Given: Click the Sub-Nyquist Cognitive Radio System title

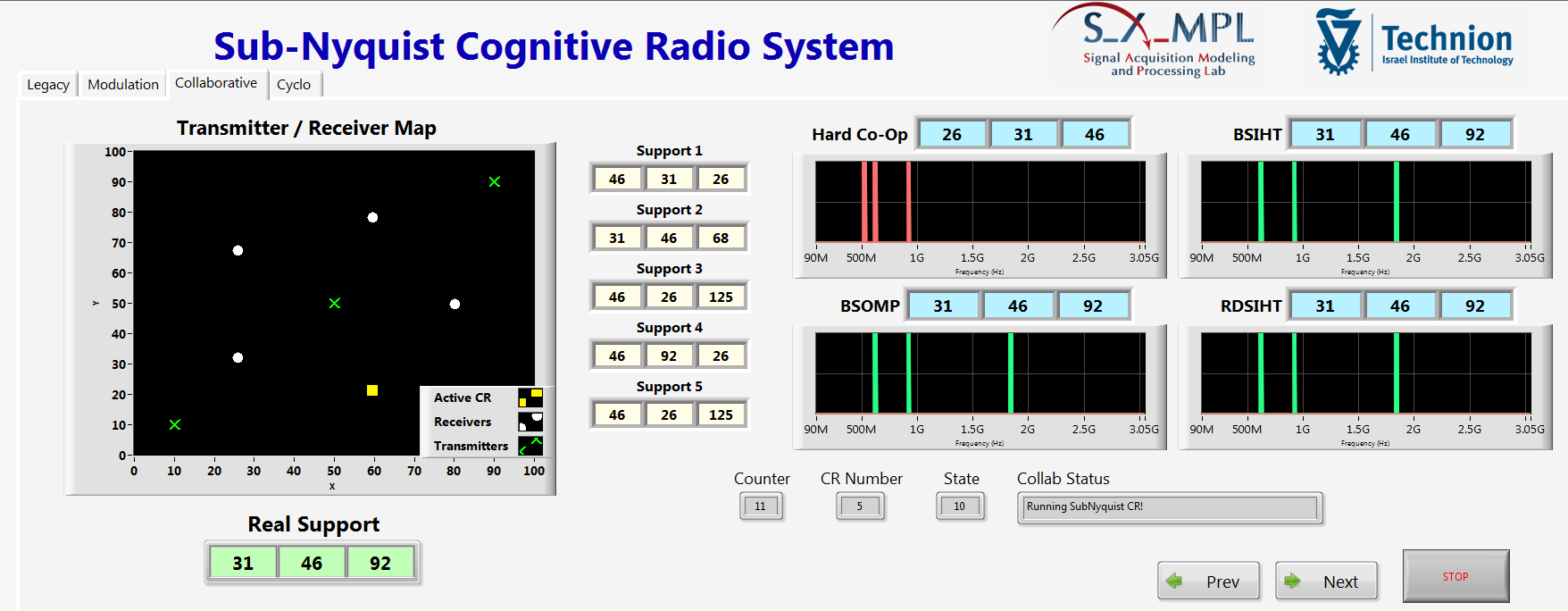Looking at the screenshot, I should point(554,46).
